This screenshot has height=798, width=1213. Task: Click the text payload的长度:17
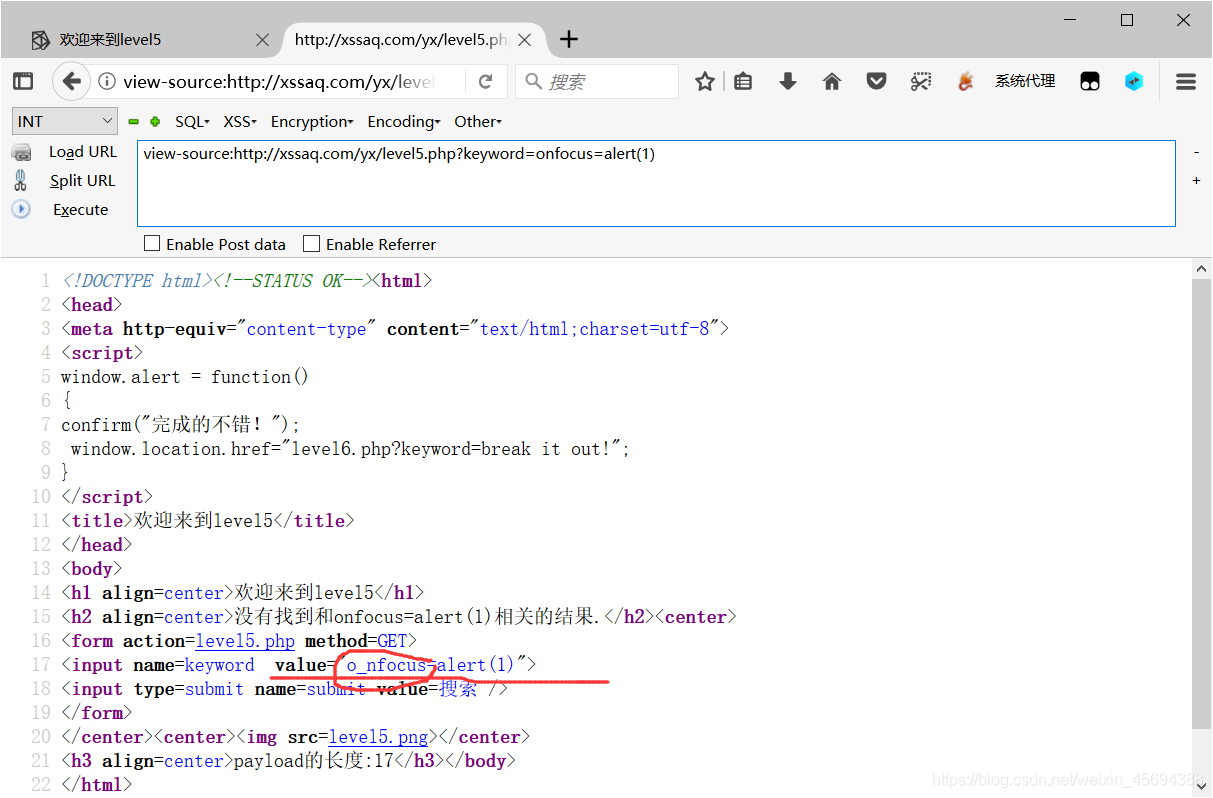307,761
